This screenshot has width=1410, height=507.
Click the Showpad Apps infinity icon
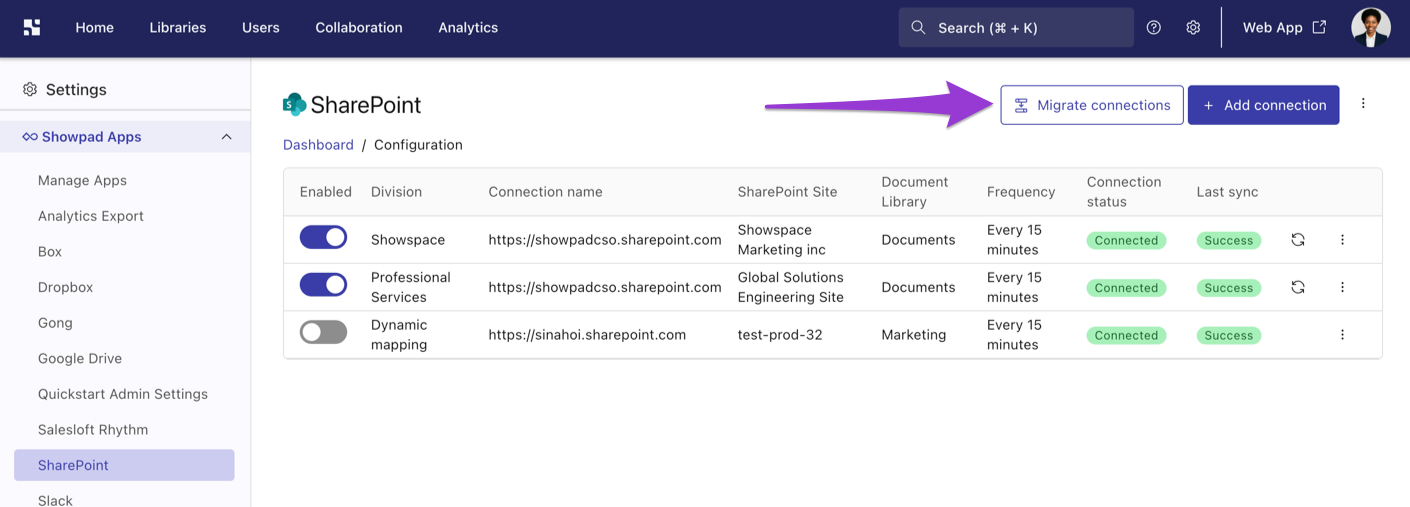point(30,137)
